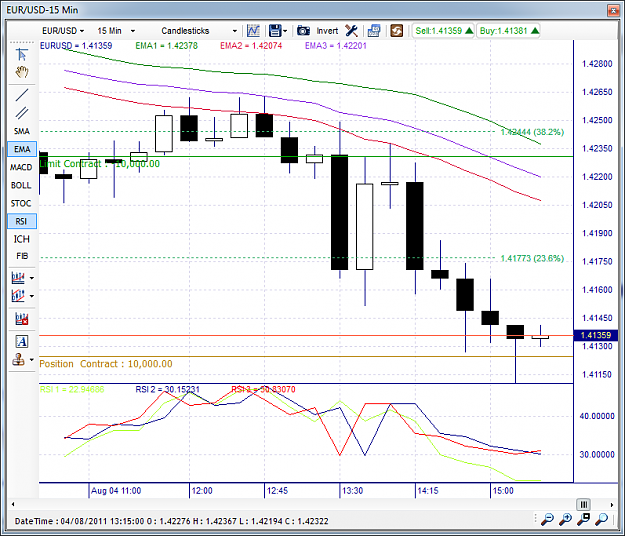This screenshot has width=625, height=536.
Task: Open the 15 Min timeframe dropdown
Action: pos(116,31)
